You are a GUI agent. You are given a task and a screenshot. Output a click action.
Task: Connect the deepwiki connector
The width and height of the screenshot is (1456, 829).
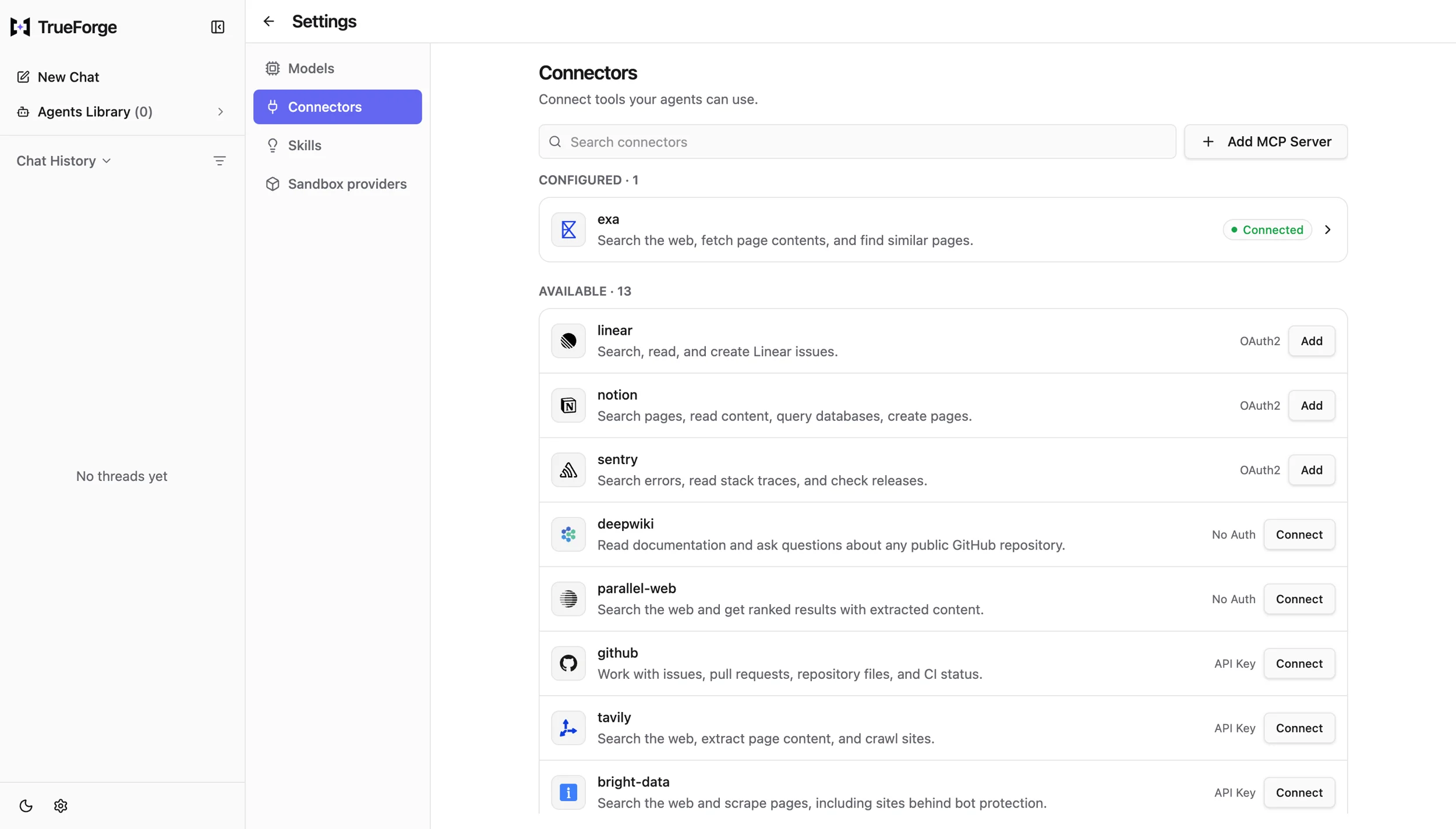(x=1299, y=534)
